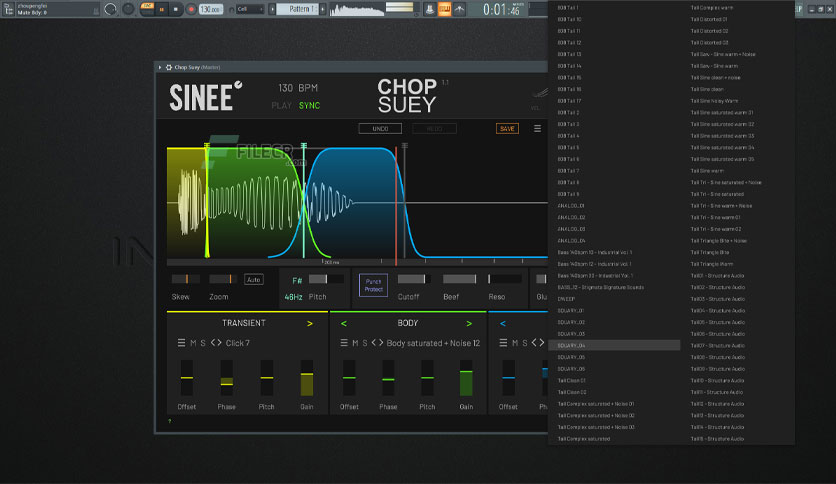
Task: Open the Pattern 1 selector
Action: (x=298, y=9)
